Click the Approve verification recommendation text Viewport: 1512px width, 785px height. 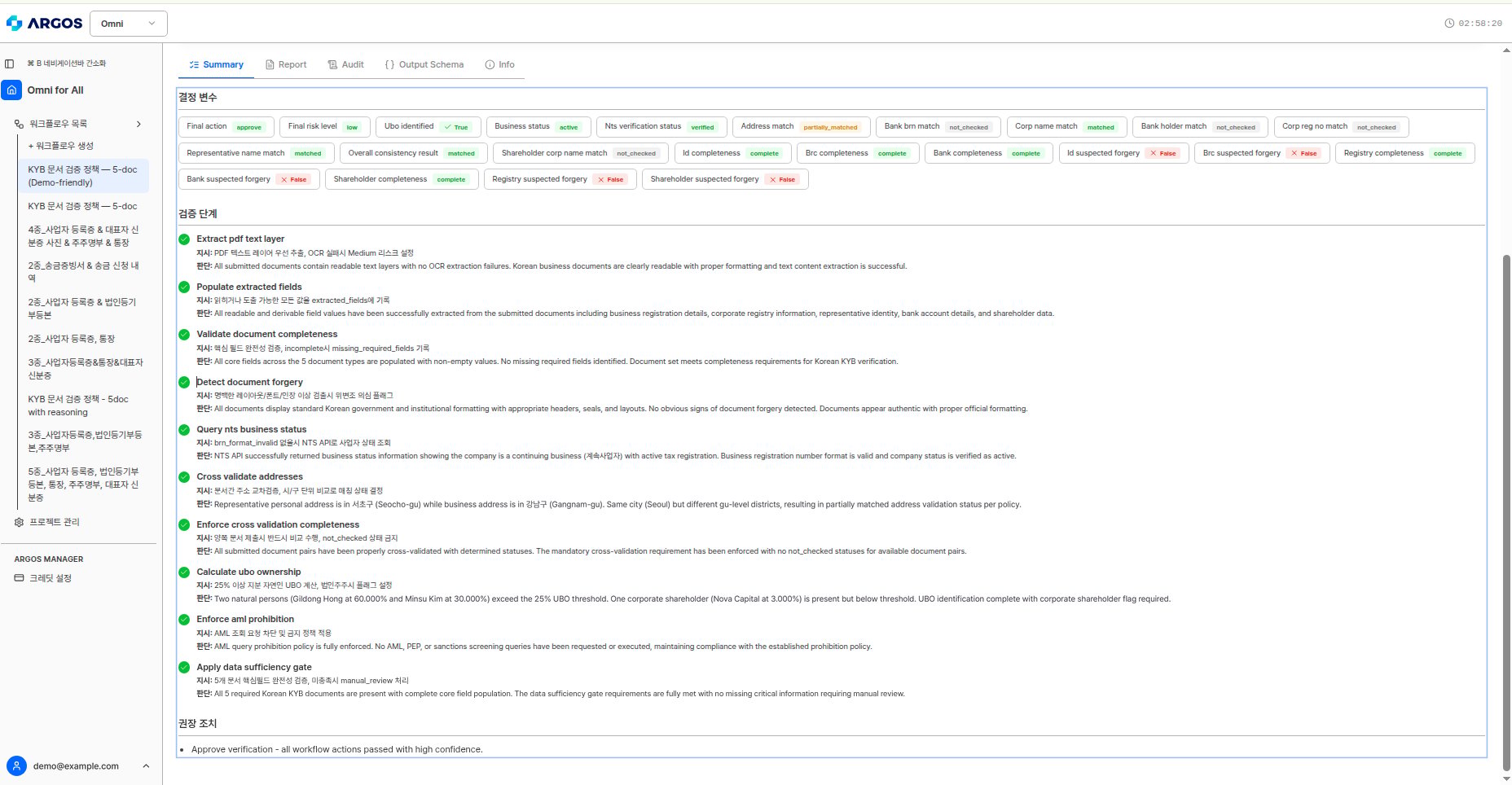336,749
